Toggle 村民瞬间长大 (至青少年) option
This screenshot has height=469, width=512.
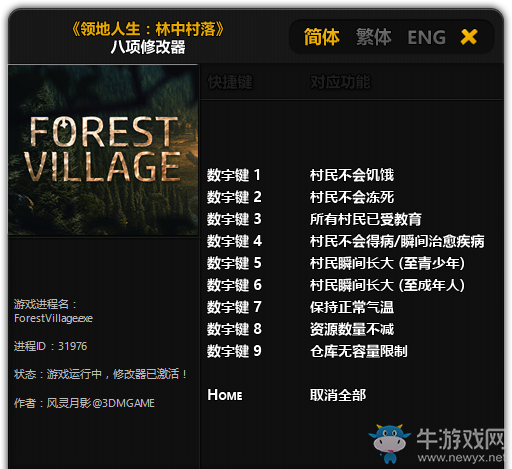(x=387, y=263)
